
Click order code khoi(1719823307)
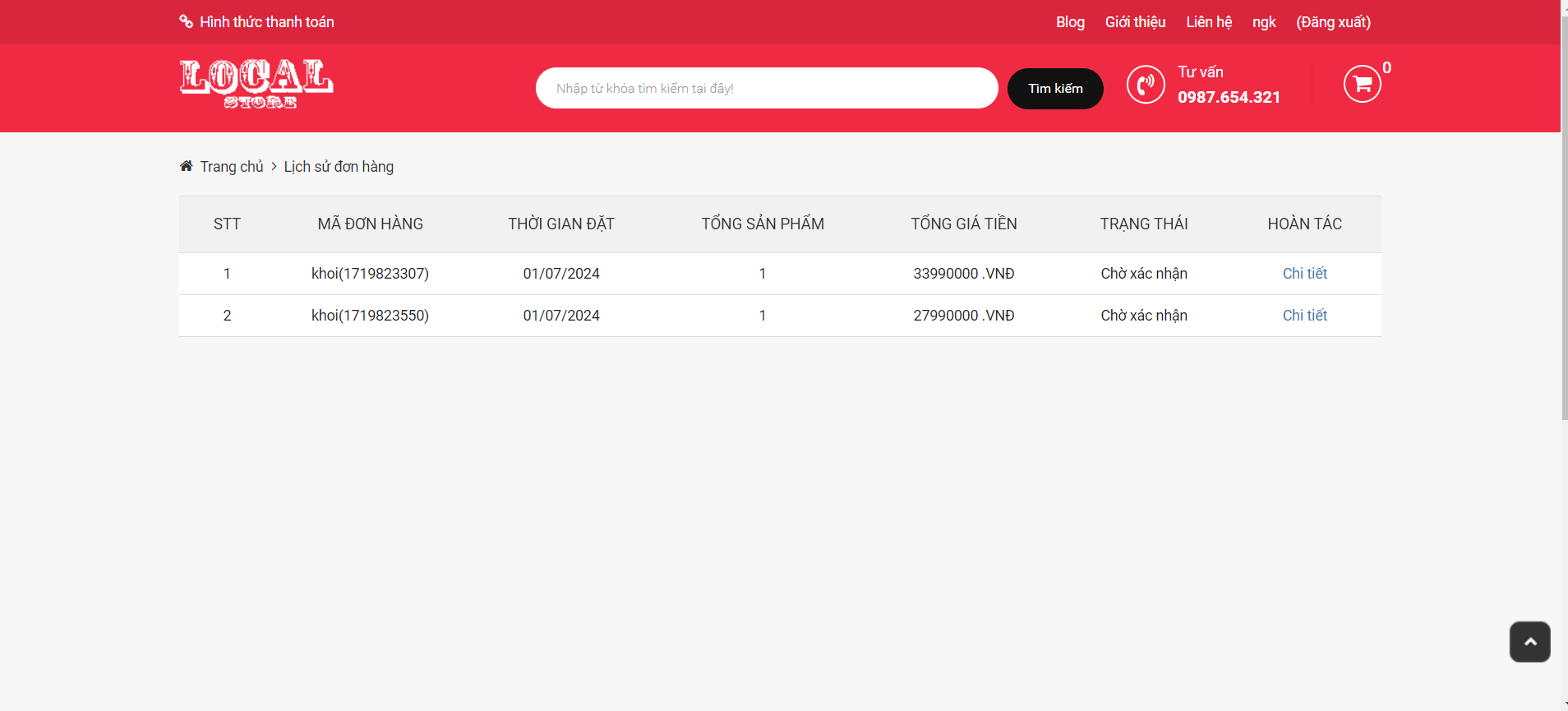pos(370,274)
